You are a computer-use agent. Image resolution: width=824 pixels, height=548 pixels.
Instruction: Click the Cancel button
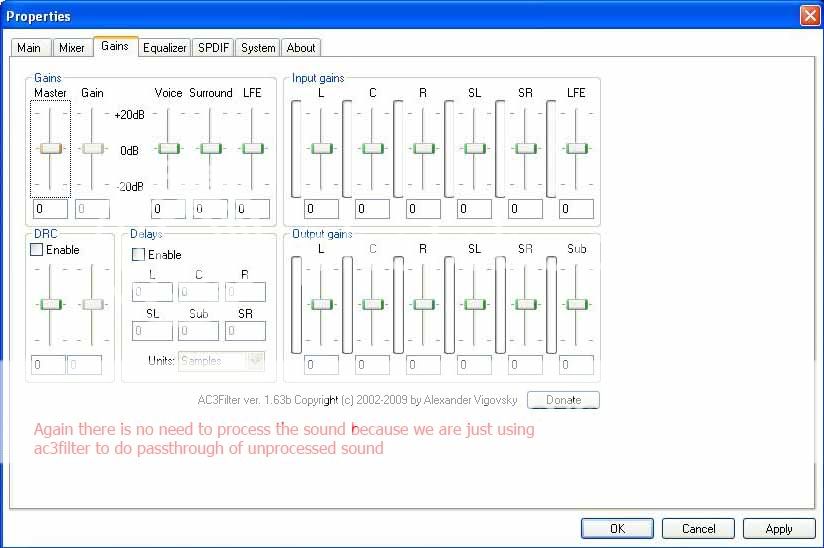[x=699, y=528]
